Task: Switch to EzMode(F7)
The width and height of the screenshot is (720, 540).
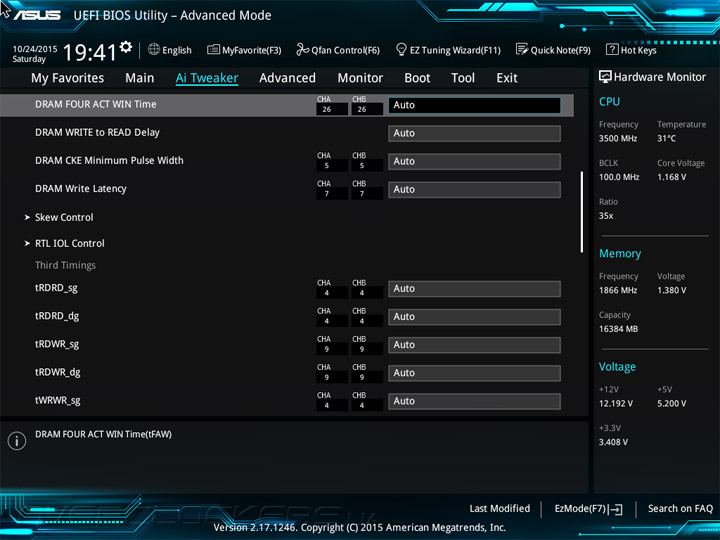Action: tap(588, 509)
